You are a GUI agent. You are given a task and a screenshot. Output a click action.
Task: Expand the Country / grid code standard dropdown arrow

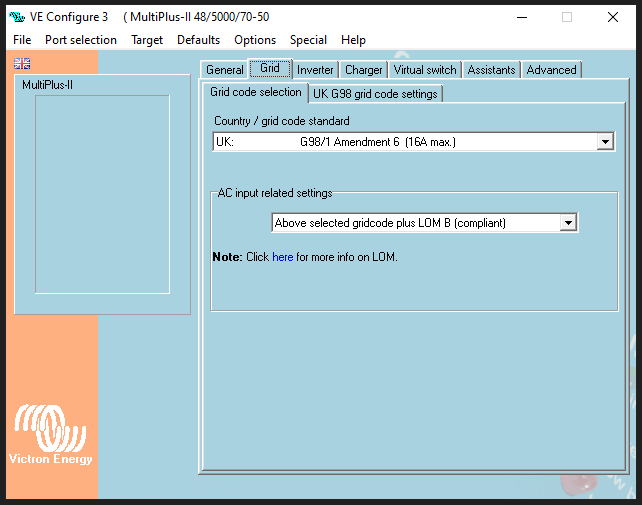[x=605, y=142]
